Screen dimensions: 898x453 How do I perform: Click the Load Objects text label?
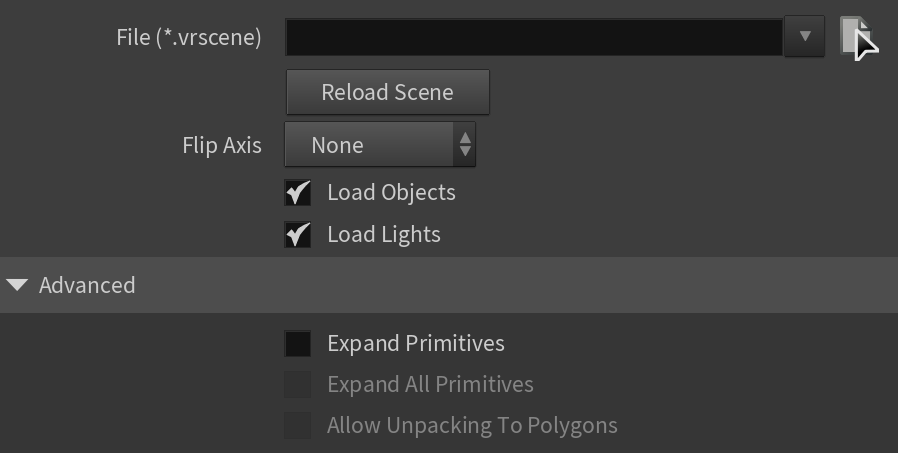tap(392, 193)
